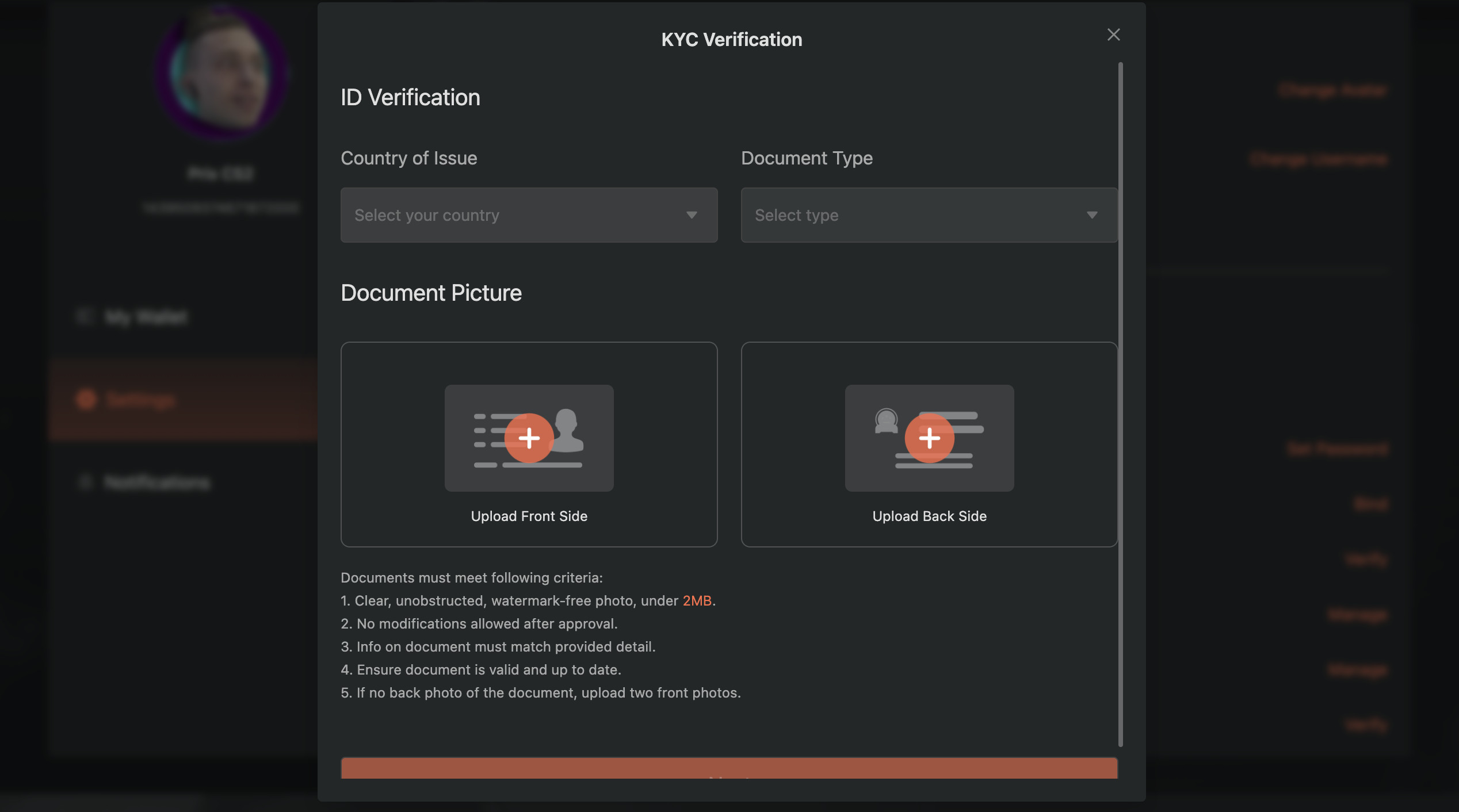Image resolution: width=1459 pixels, height=812 pixels.
Task: Close the KYC Verification modal with the X icon
Action: (x=1113, y=35)
